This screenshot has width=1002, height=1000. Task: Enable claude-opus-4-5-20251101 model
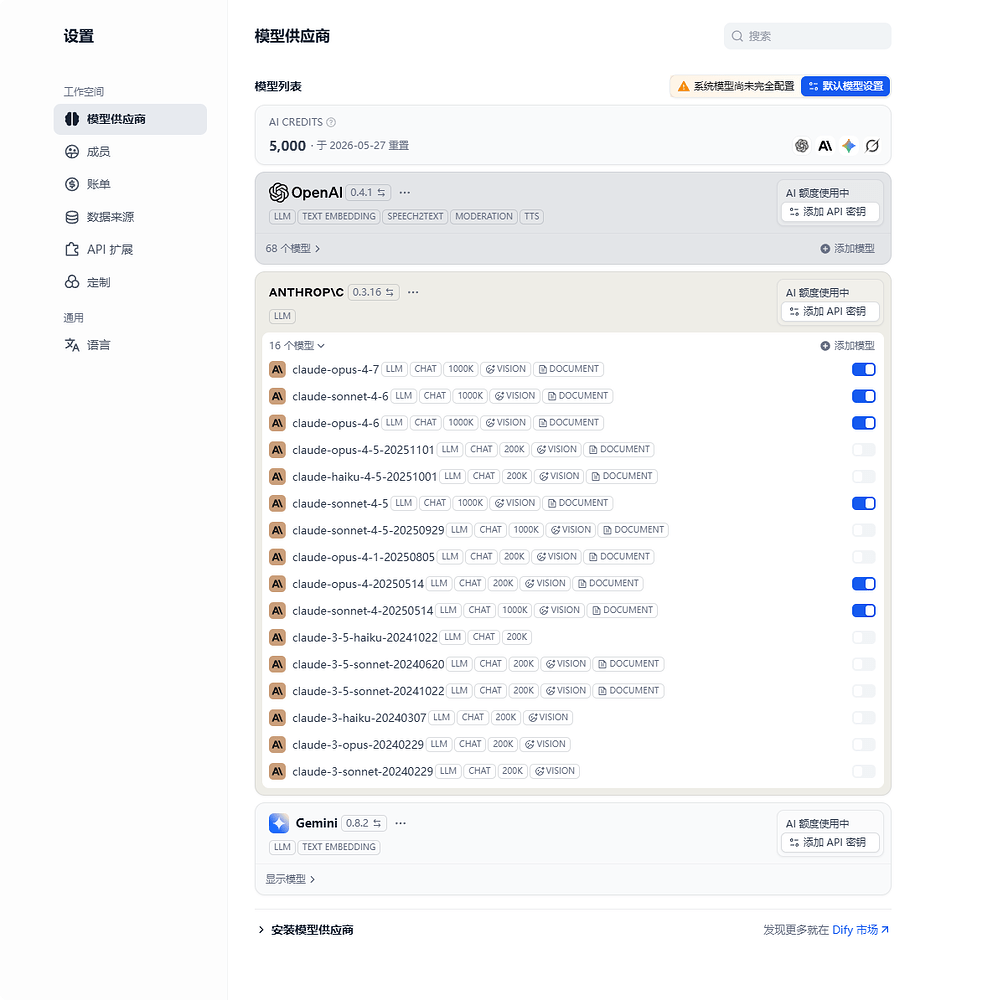tap(863, 450)
